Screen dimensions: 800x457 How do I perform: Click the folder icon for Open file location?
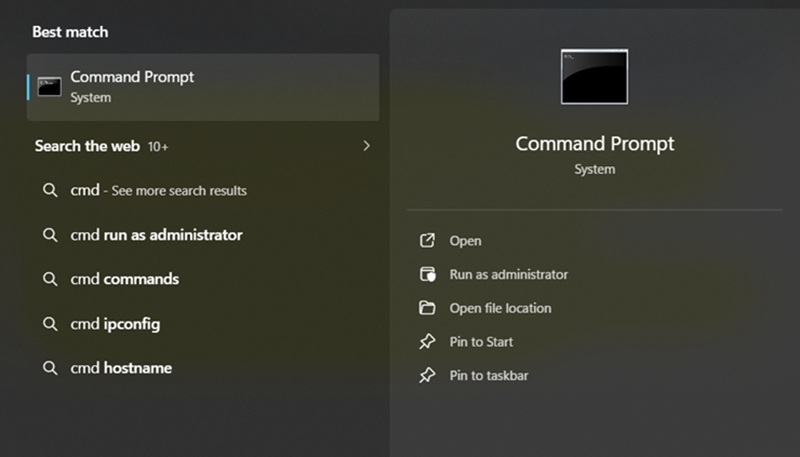point(427,308)
